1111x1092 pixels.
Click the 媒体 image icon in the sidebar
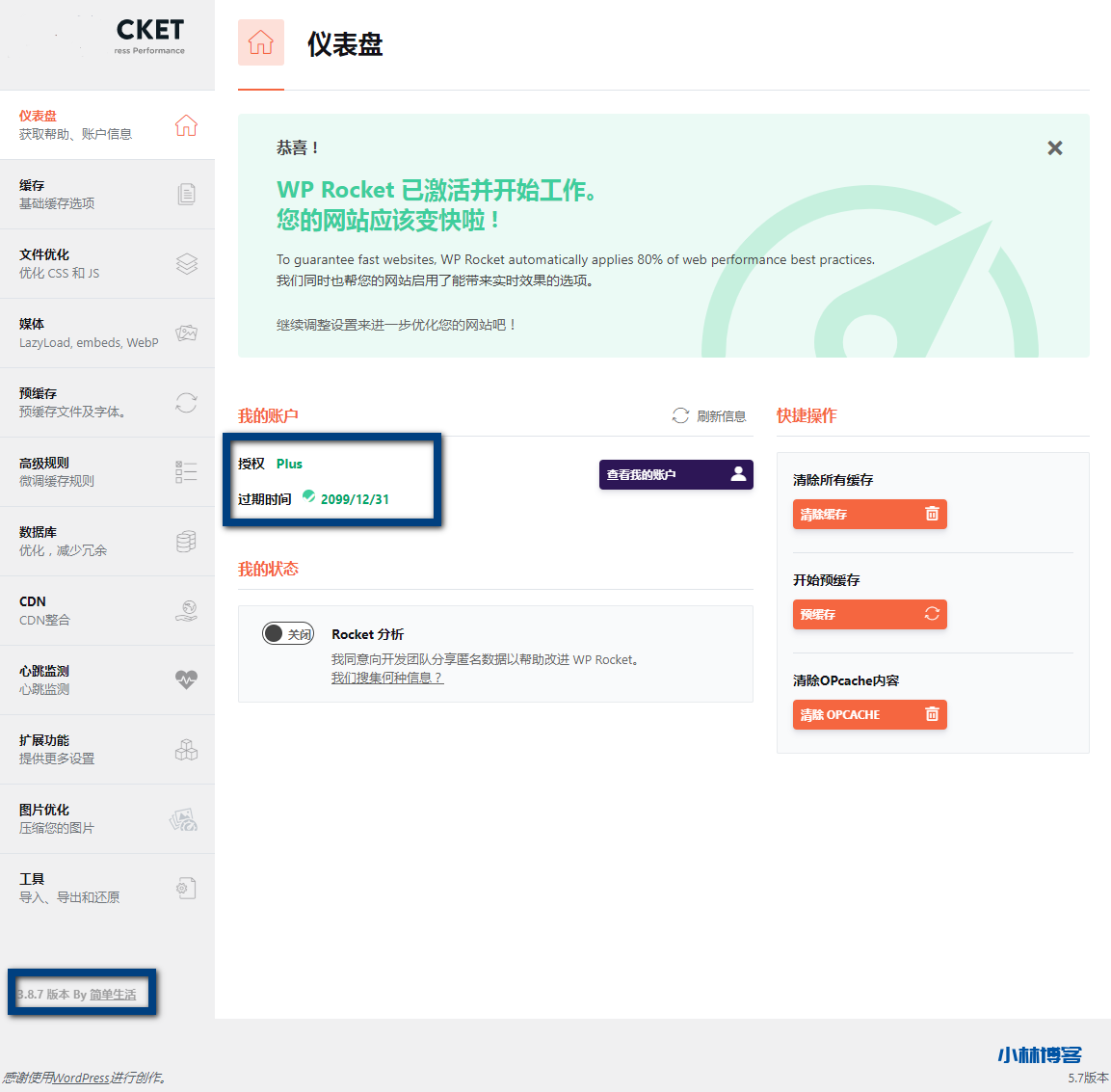click(186, 333)
